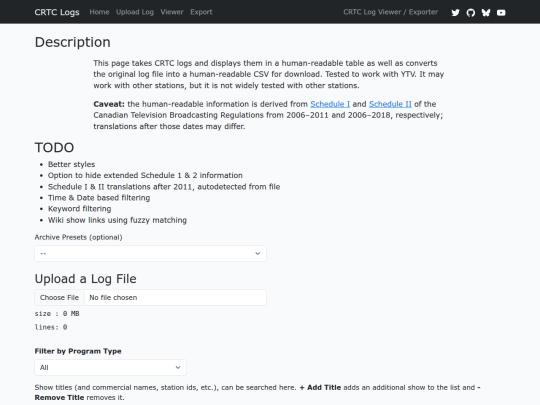Click the 'Filter by Program Type' label
This screenshot has width=540, height=405.
[78, 351]
